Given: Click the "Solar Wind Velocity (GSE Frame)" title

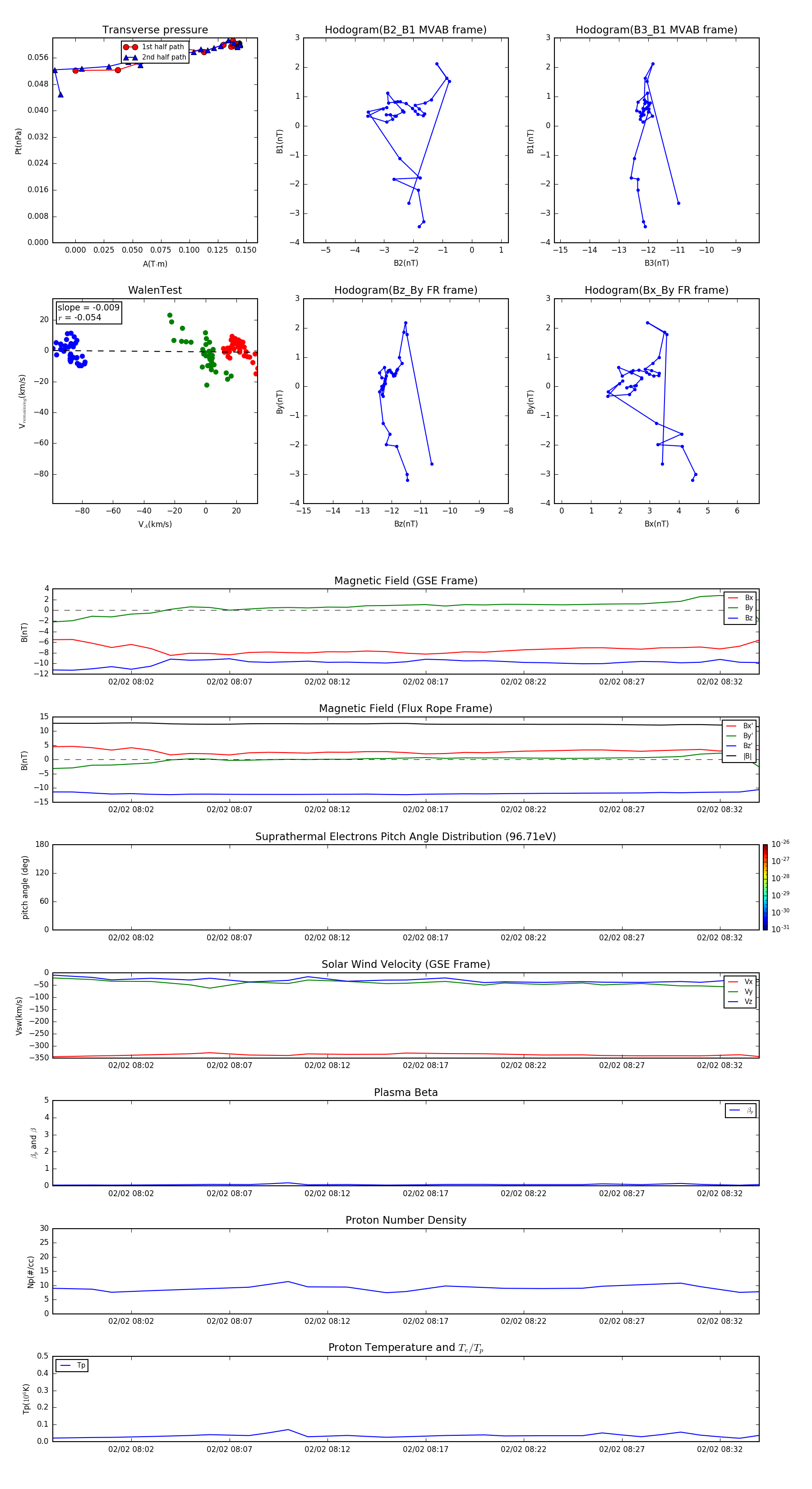Looking at the screenshot, I should 406,964.
